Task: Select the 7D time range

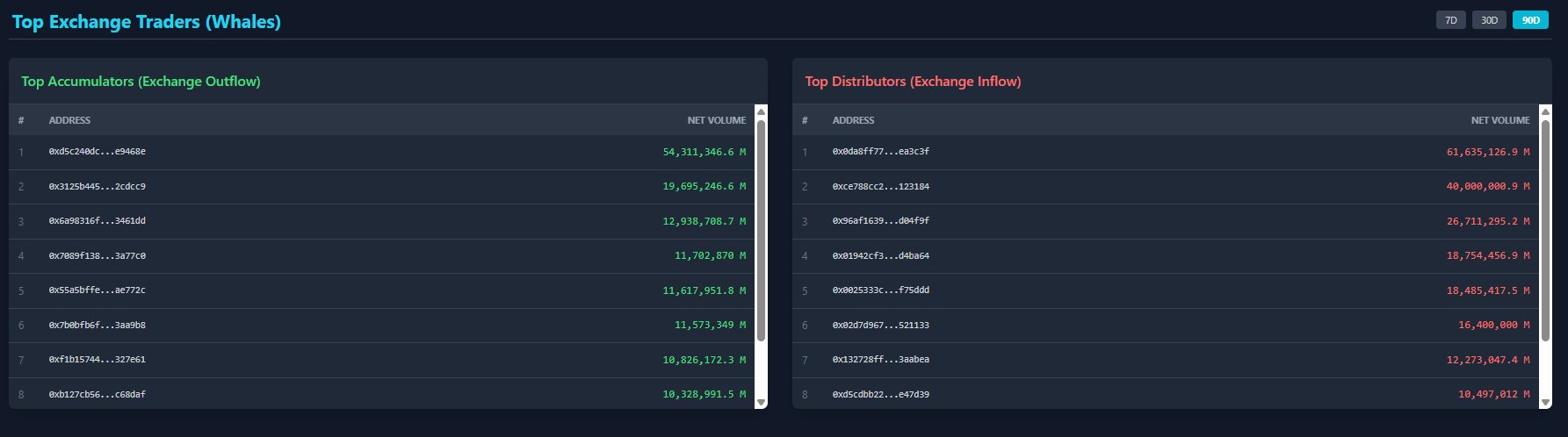Action: [x=1450, y=20]
